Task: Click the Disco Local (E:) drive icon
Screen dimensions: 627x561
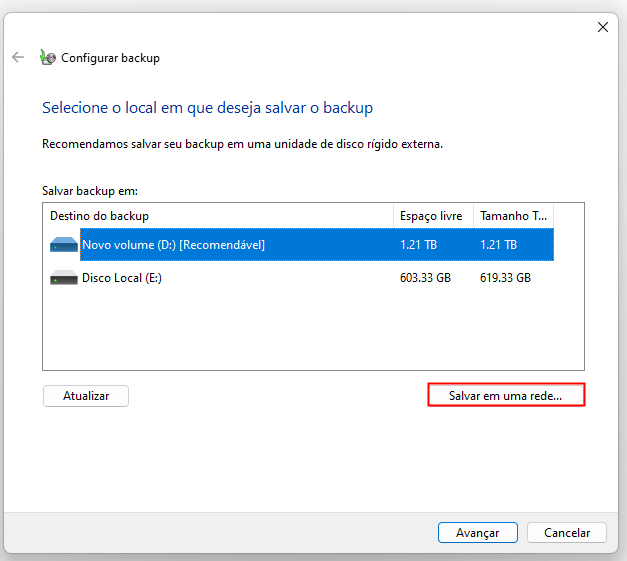Action: coord(63,278)
